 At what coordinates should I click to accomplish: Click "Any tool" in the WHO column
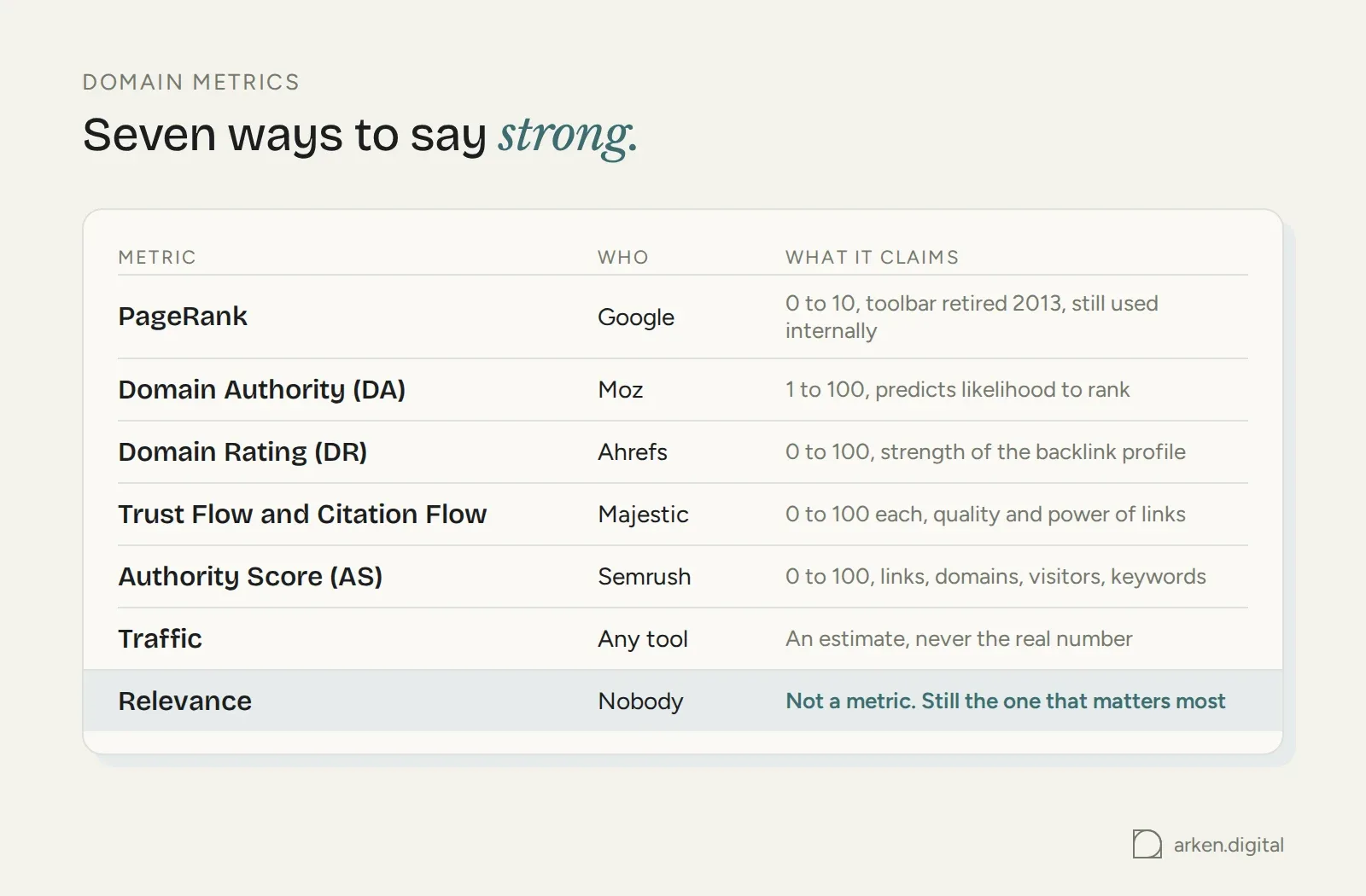point(643,639)
